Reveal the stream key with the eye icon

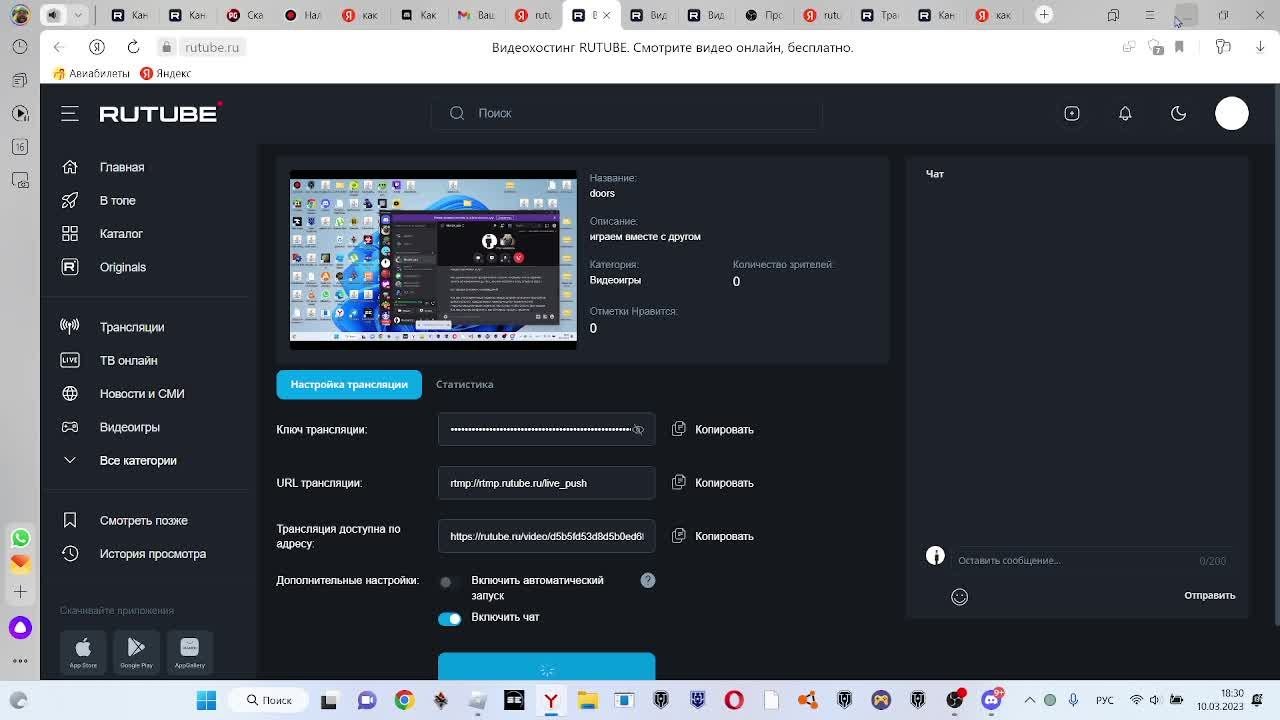tap(638, 430)
